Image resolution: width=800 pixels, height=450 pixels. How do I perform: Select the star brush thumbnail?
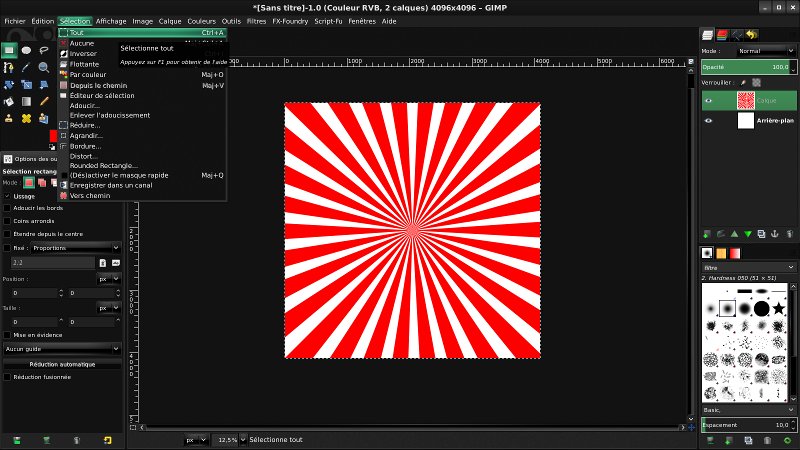(x=779, y=308)
